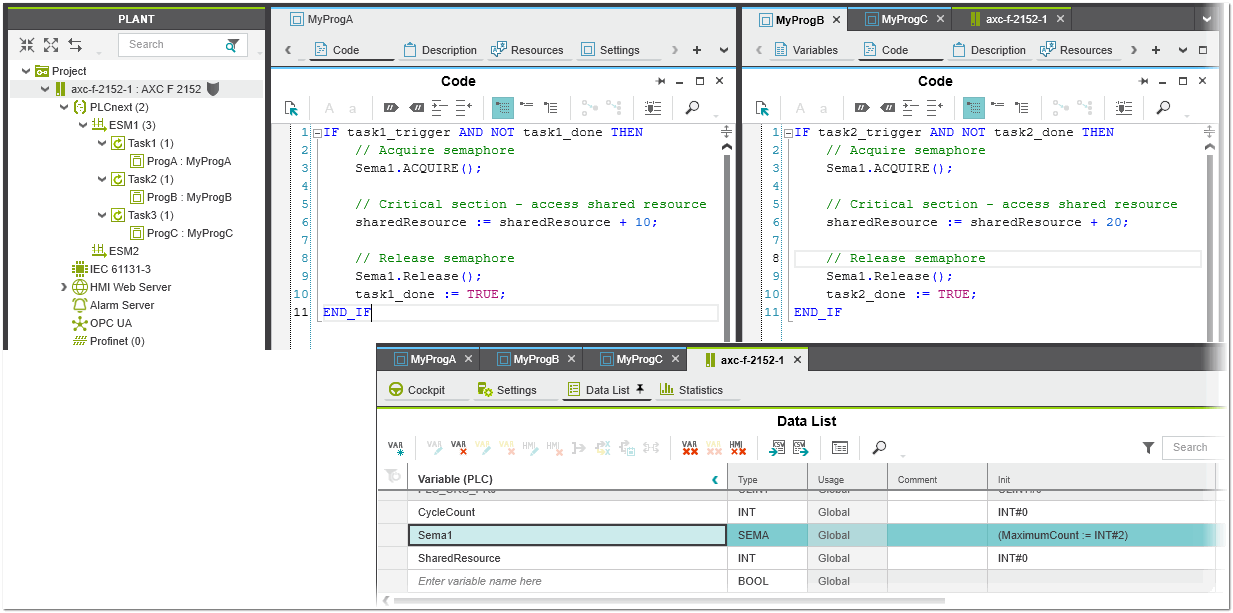Viewport: 1233px width, 613px height.
Task: Click comment-out icon in MyProgA code toolbar
Action: [391, 108]
